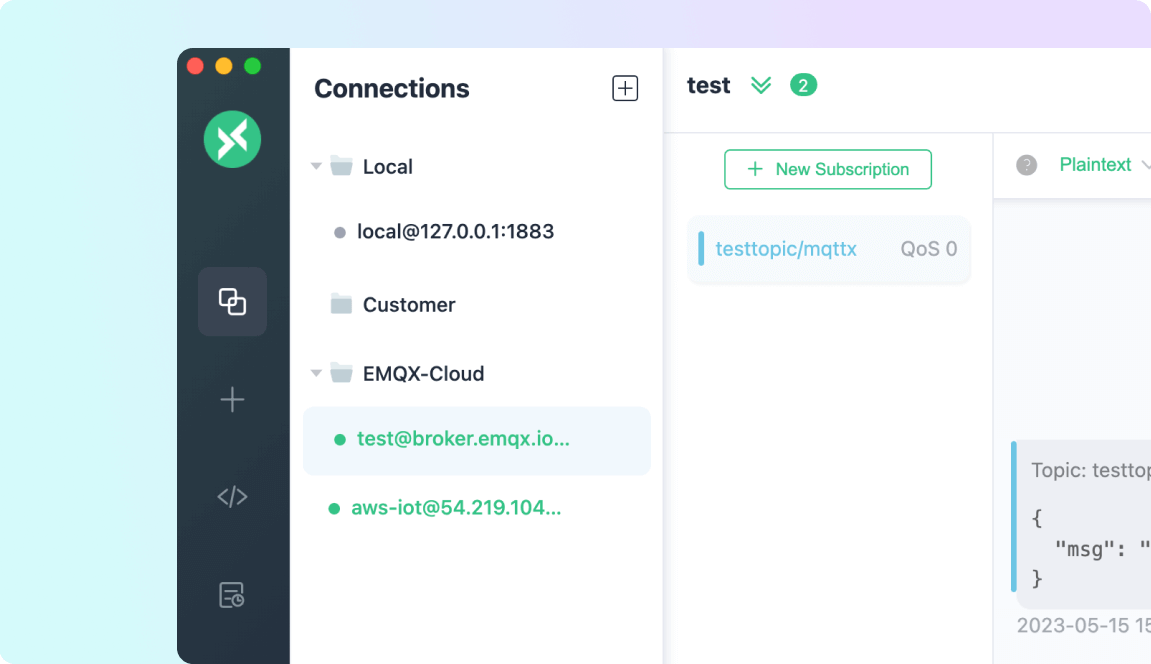Screen dimensions: 1151x664
Task: Click the Customer folder icon
Action: click(340, 304)
